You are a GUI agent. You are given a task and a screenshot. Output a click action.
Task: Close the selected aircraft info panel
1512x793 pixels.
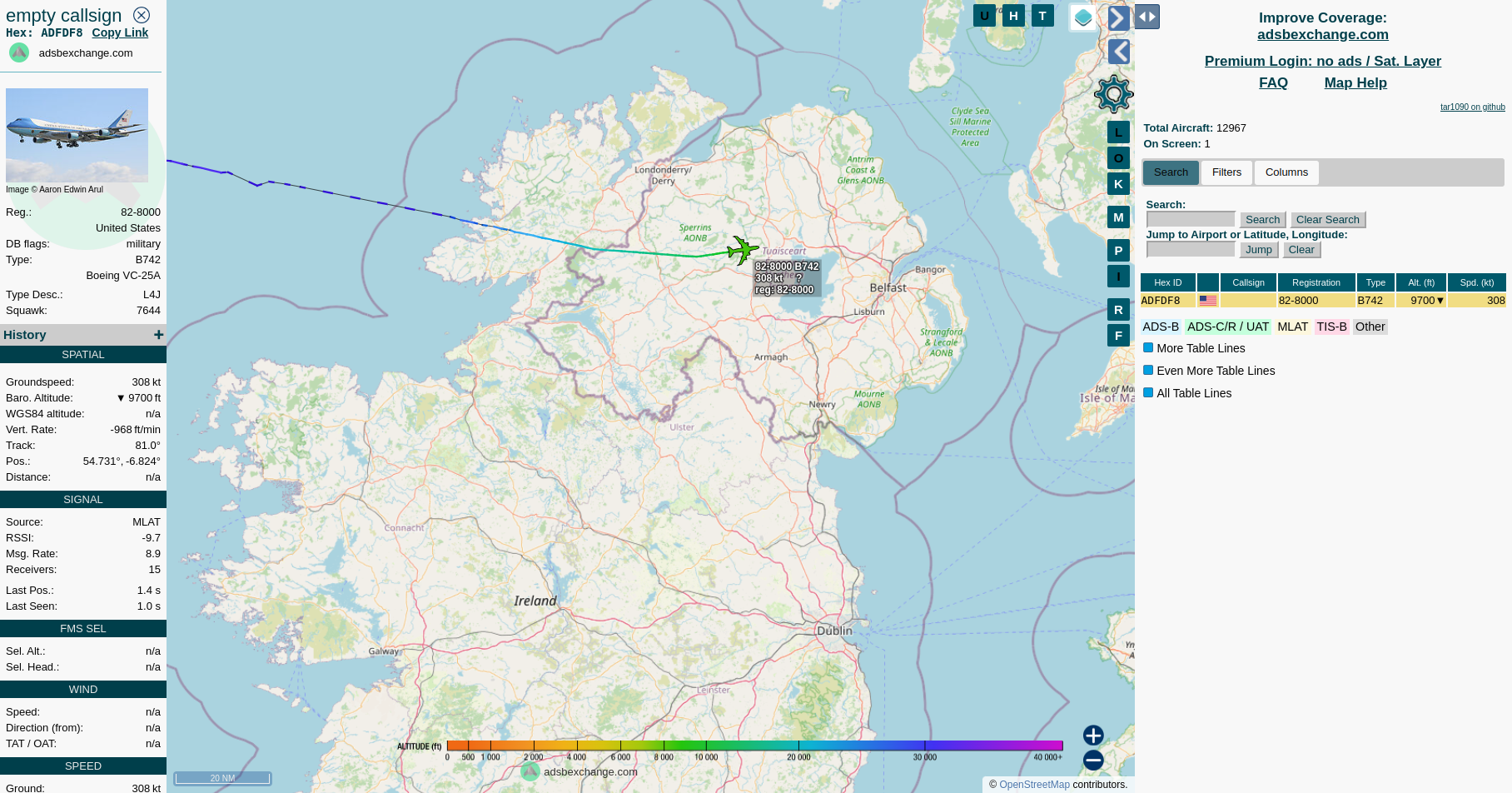click(142, 15)
